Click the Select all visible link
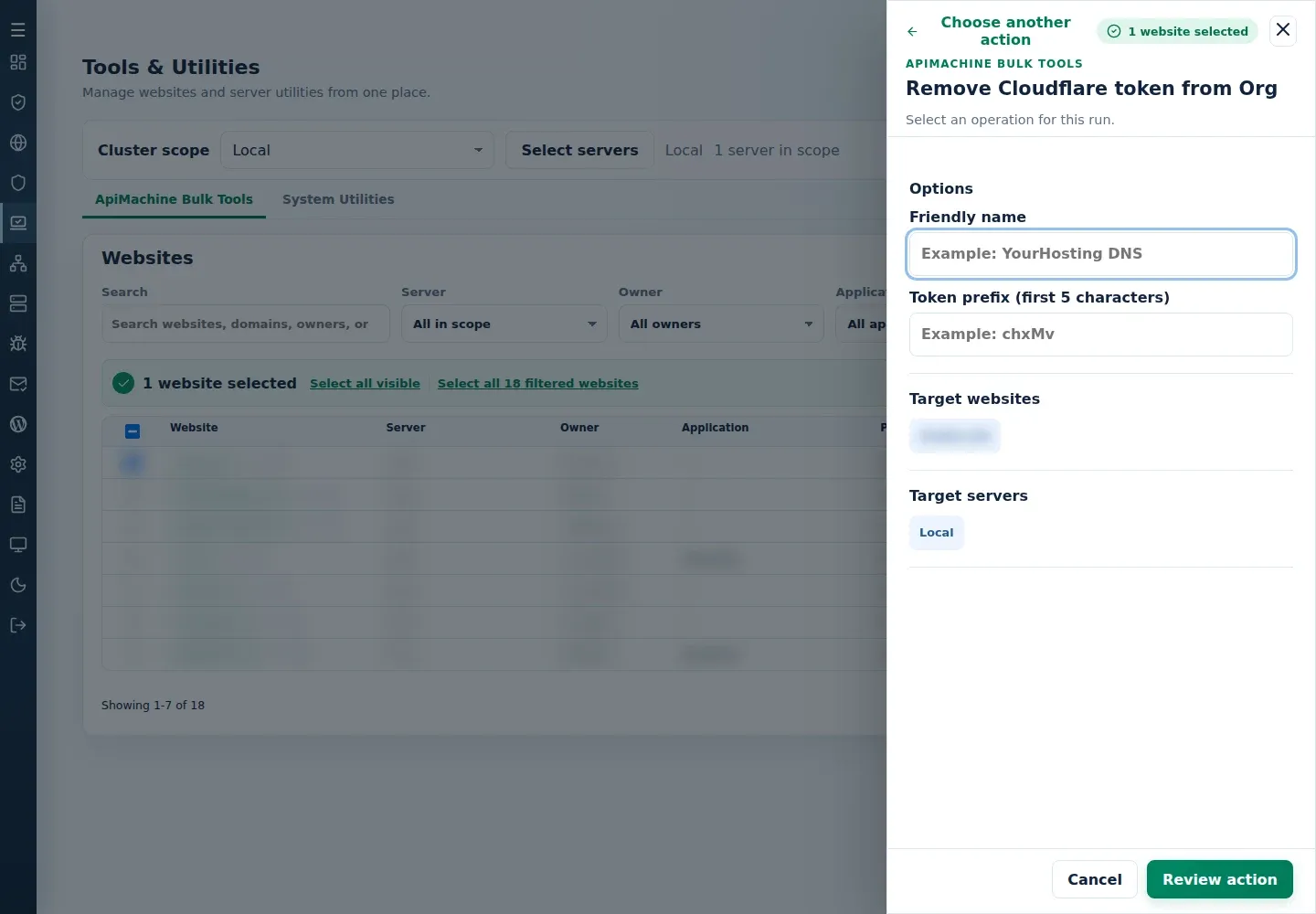 click(x=365, y=383)
